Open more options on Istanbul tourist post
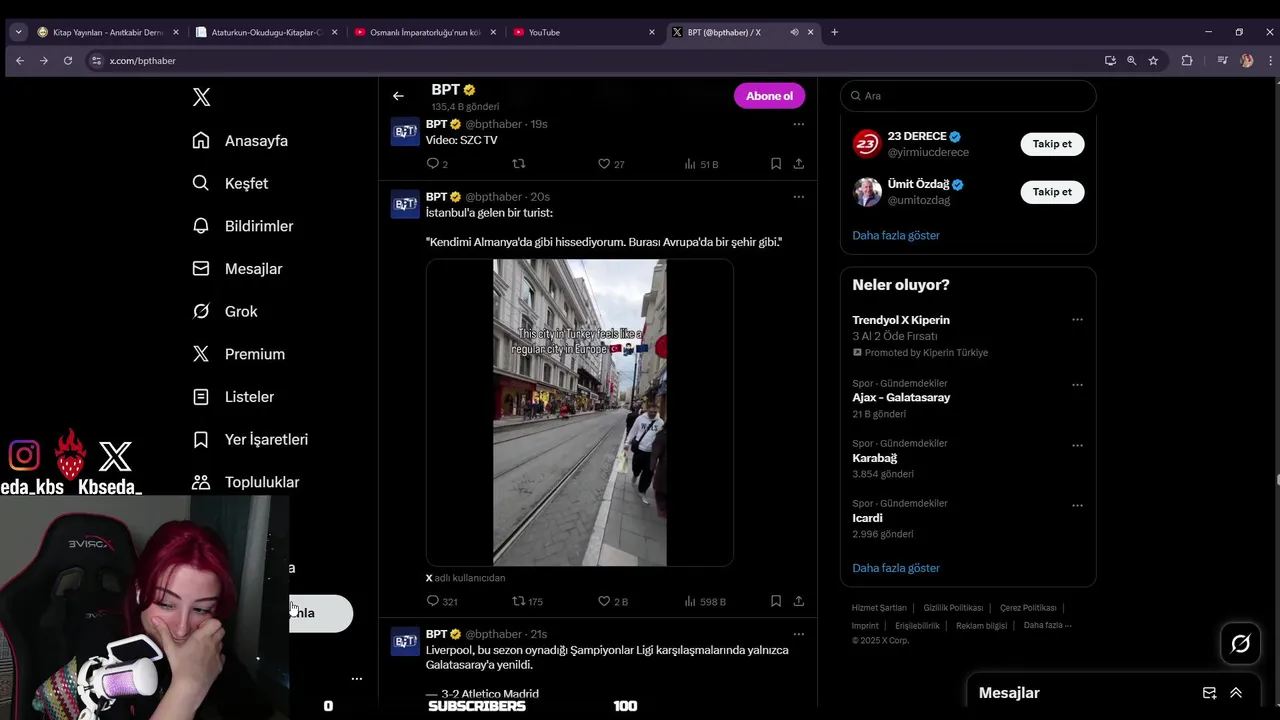The height and width of the screenshot is (720, 1280). click(798, 197)
